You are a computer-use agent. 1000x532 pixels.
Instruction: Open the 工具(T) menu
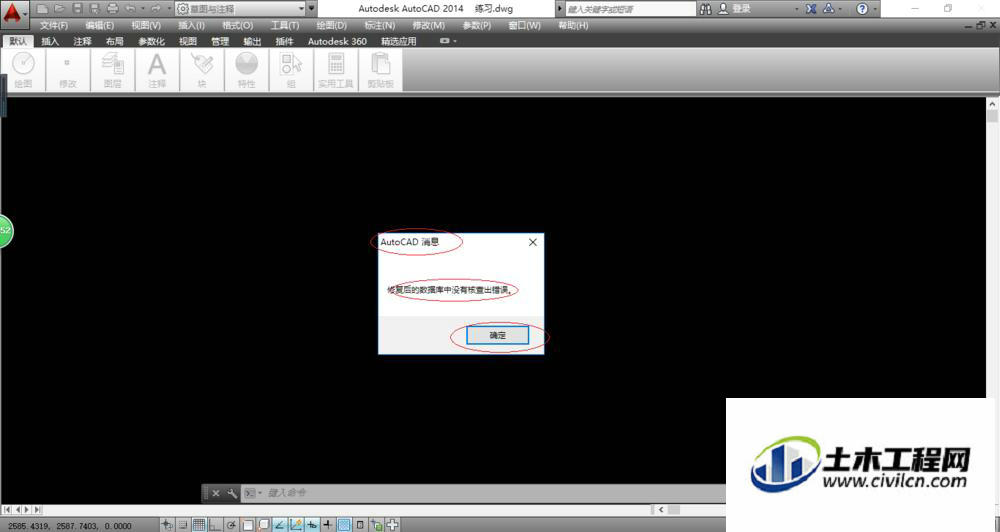coord(284,26)
